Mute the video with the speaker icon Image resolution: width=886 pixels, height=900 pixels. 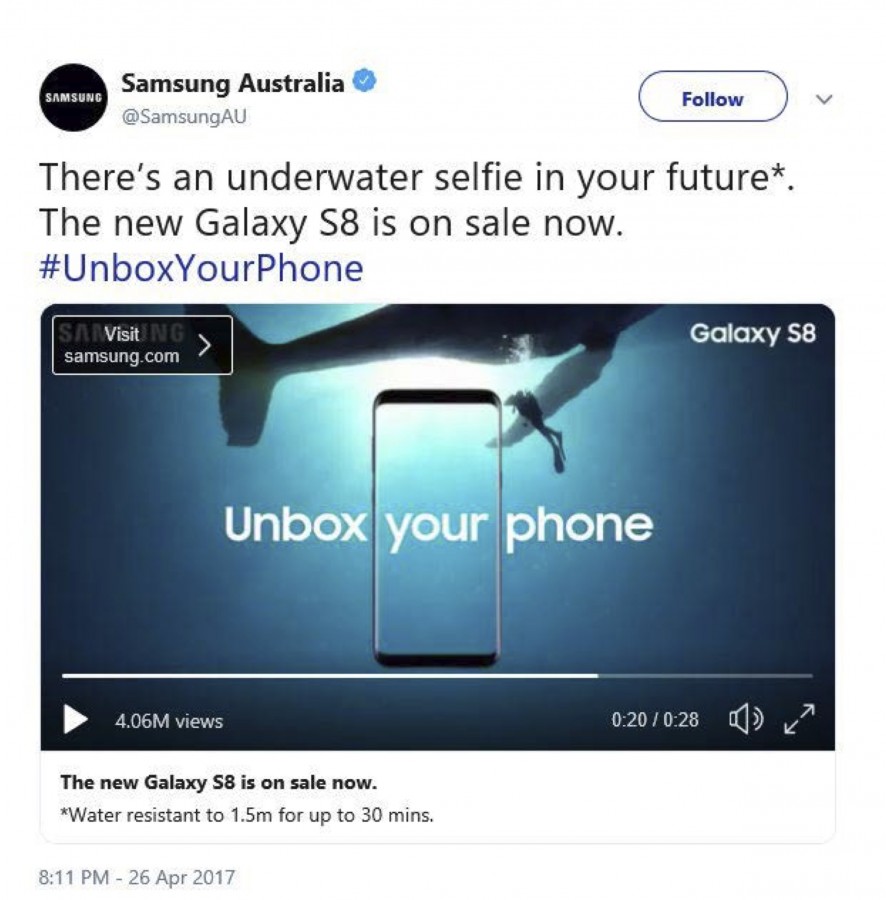746,719
